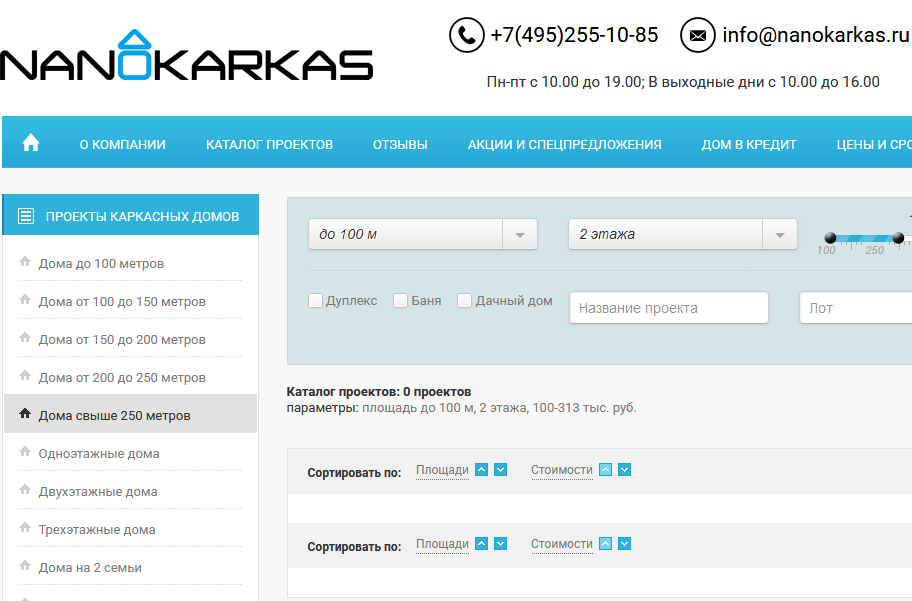Go to Акции и спецпредложения page
Viewport: 912px width, 601px height.
(x=564, y=144)
